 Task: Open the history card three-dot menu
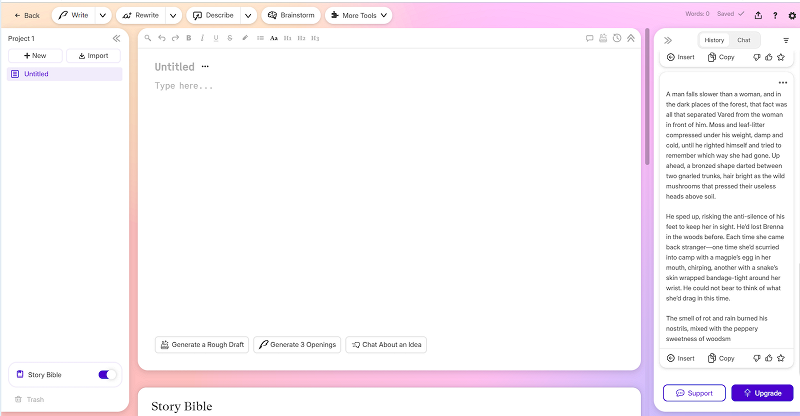783,83
